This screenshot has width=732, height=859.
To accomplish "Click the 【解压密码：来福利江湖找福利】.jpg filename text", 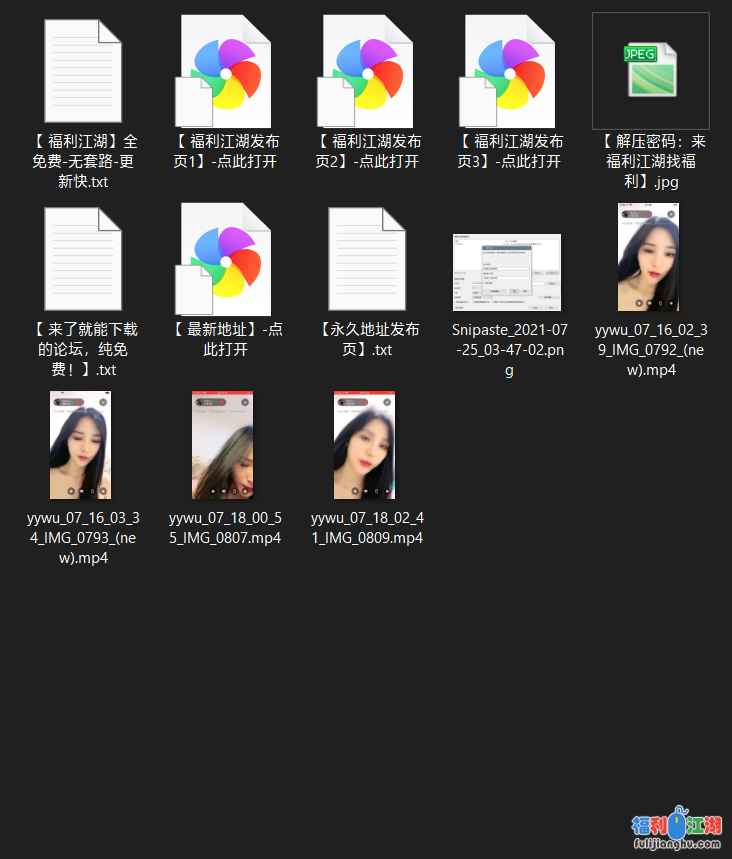I will click(651, 162).
